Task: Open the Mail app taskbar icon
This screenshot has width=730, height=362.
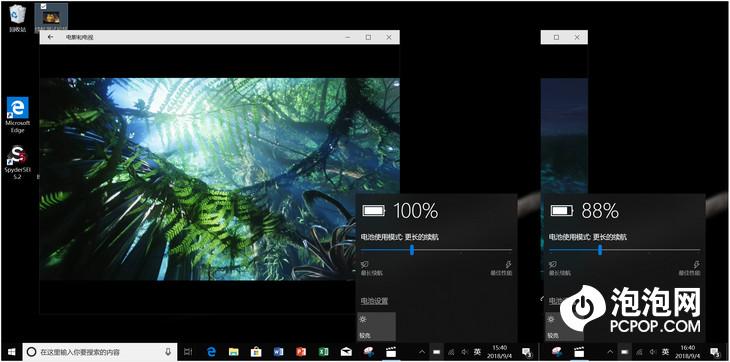Action: coord(346,352)
